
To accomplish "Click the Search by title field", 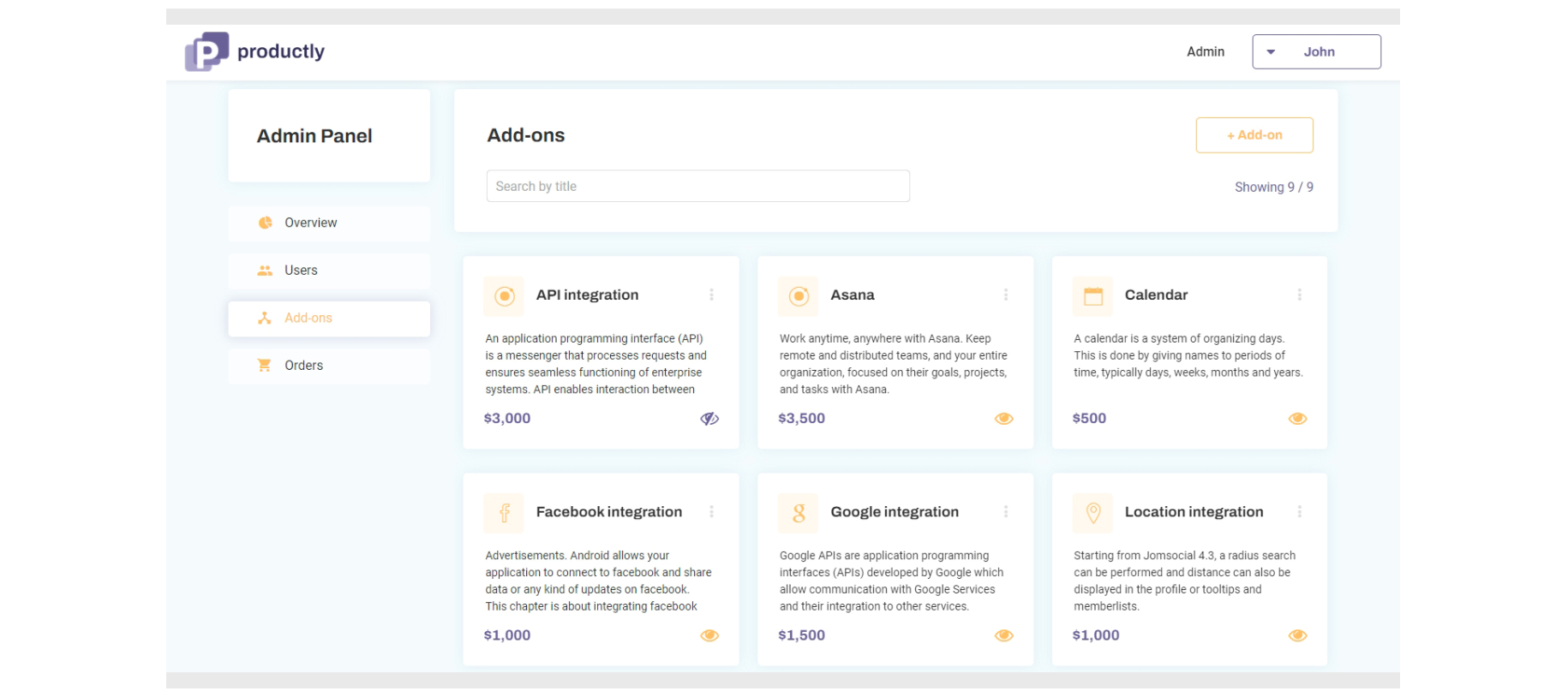I will click(697, 187).
